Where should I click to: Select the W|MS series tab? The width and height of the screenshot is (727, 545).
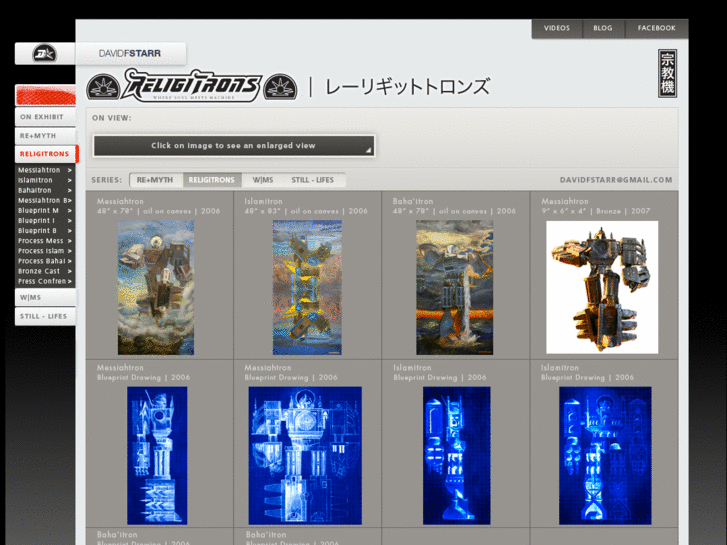[263, 180]
